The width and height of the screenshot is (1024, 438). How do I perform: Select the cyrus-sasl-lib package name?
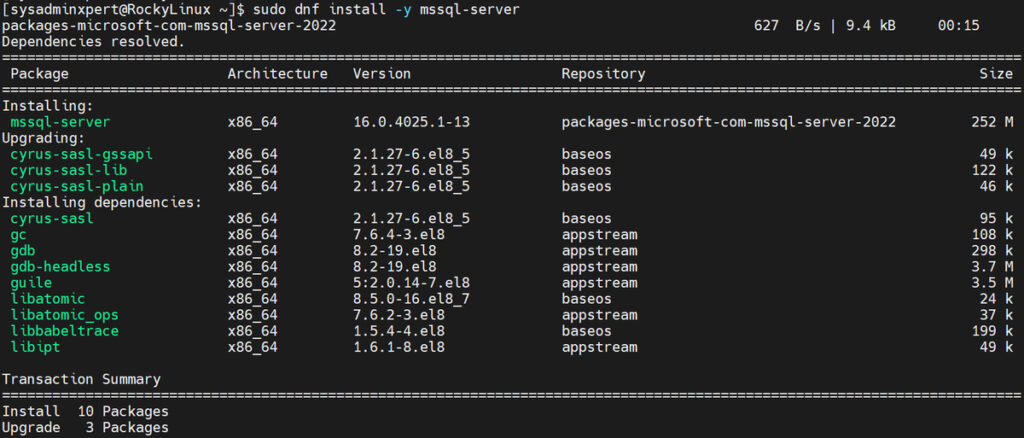click(69, 170)
